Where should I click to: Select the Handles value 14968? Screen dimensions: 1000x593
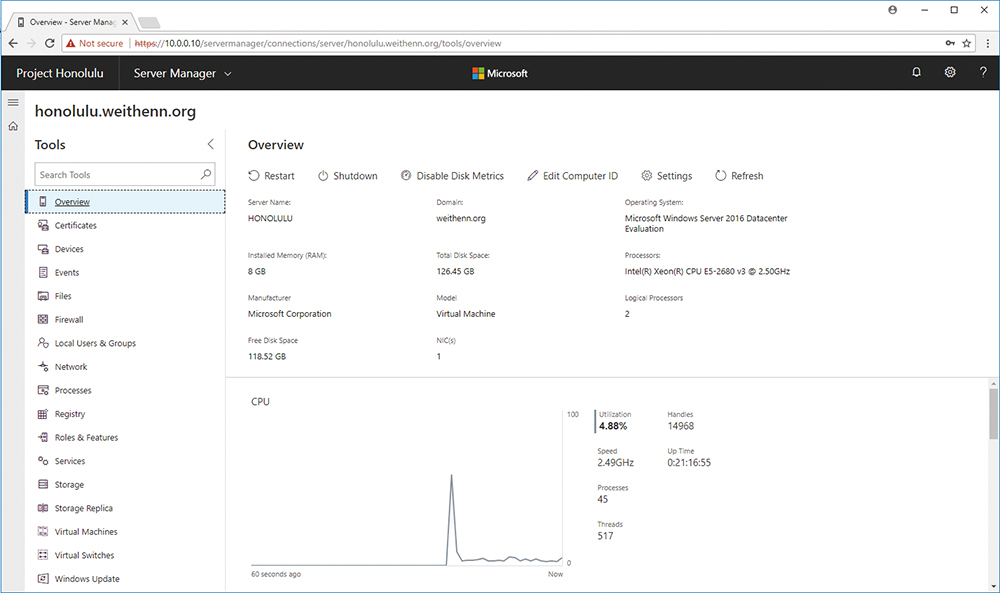coord(680,426)
